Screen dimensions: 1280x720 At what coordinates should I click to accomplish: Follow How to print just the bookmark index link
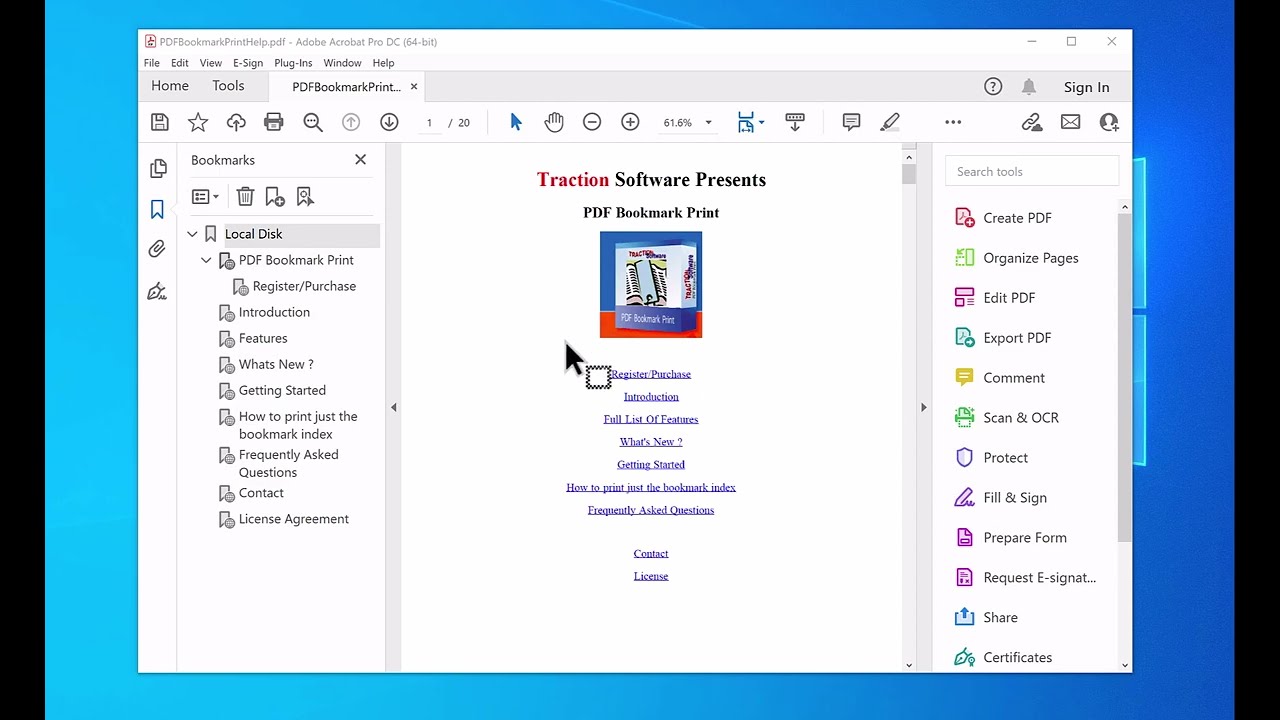(651, 487)
